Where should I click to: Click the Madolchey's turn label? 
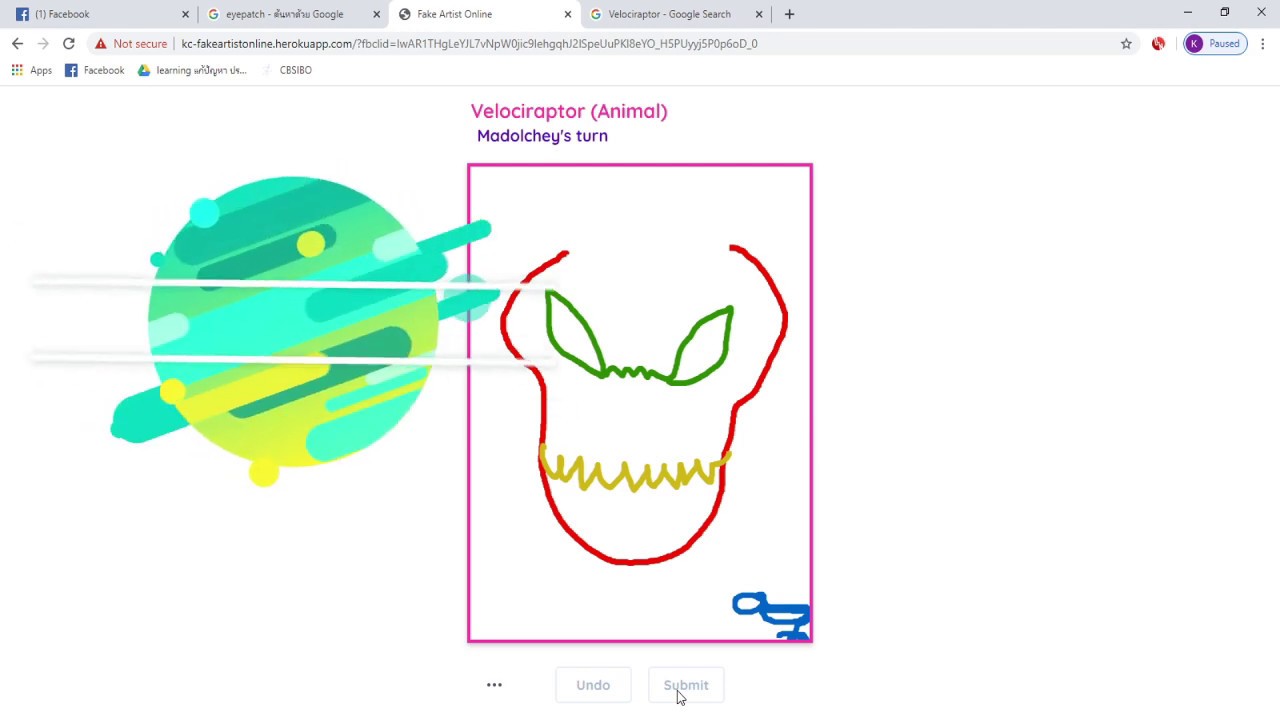542,136
